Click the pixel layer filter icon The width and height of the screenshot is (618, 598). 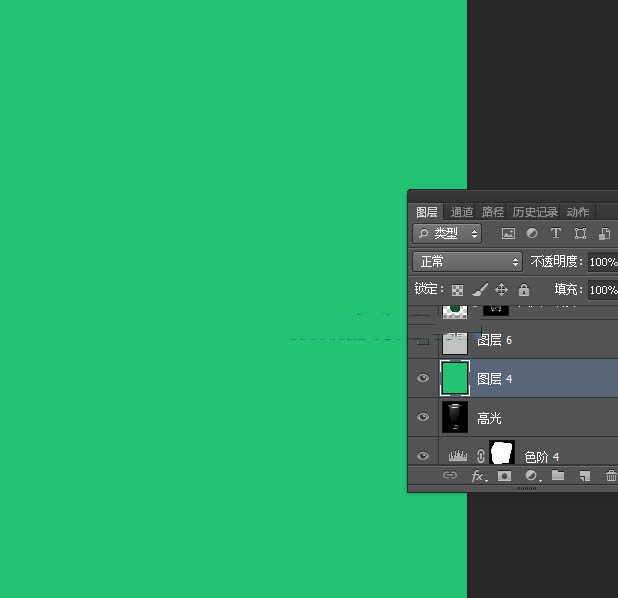pos(508,234)
